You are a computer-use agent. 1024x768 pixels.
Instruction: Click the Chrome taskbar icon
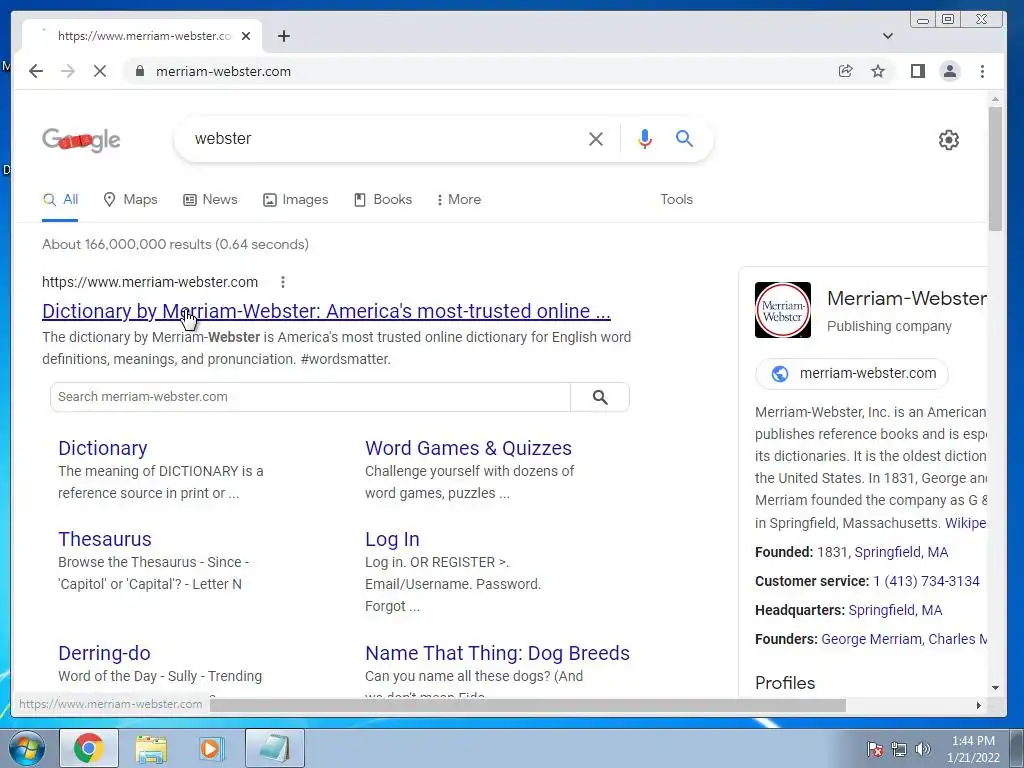(89, 748)
